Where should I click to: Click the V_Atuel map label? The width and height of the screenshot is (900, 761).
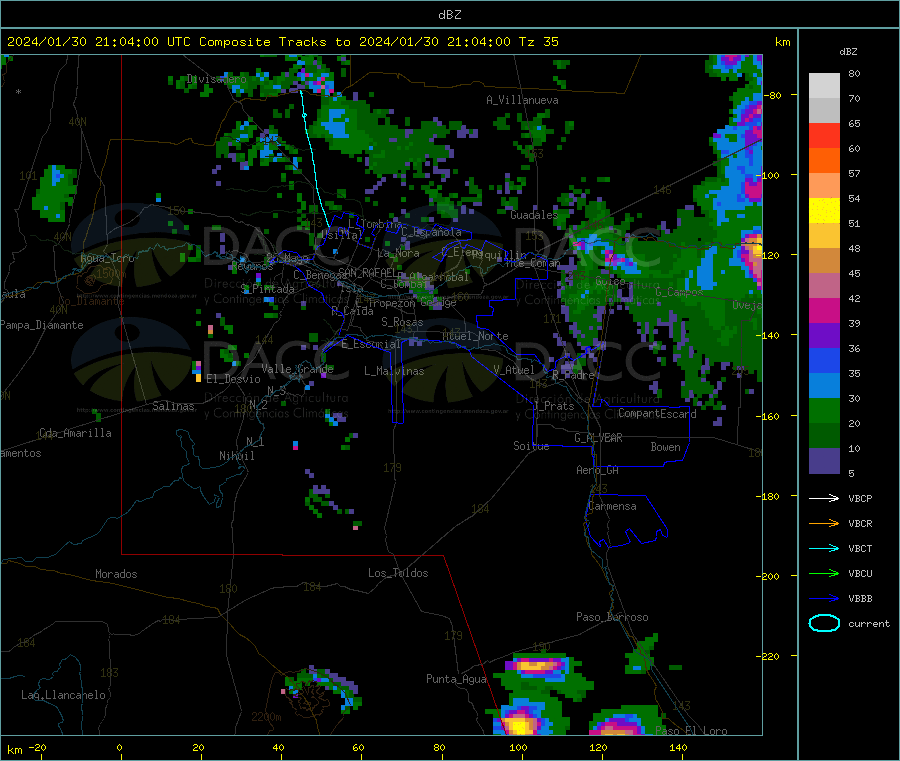(x=514, y=370)
